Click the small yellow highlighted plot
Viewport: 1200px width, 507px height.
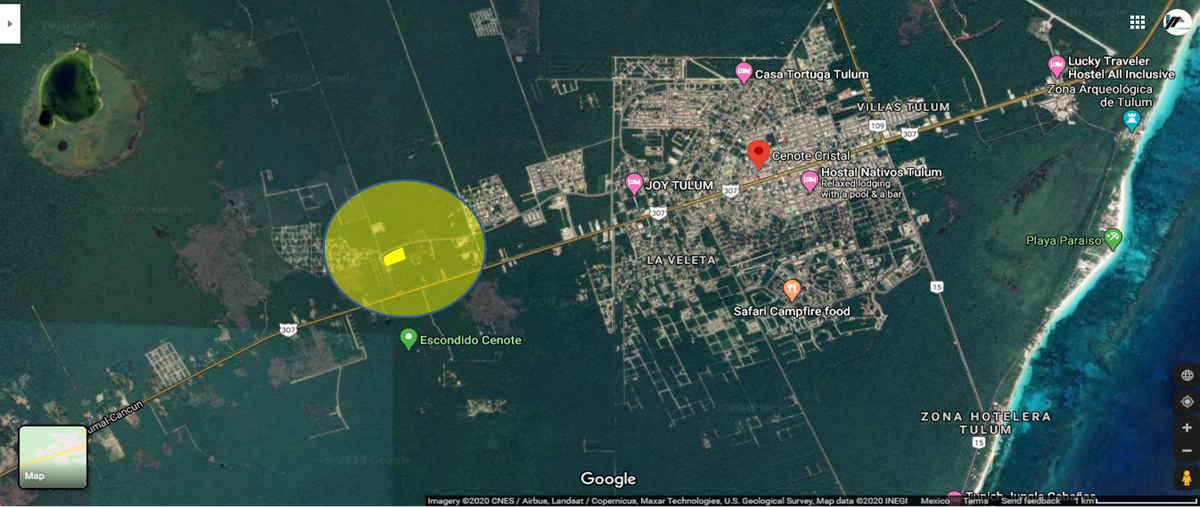pos(394,256)
